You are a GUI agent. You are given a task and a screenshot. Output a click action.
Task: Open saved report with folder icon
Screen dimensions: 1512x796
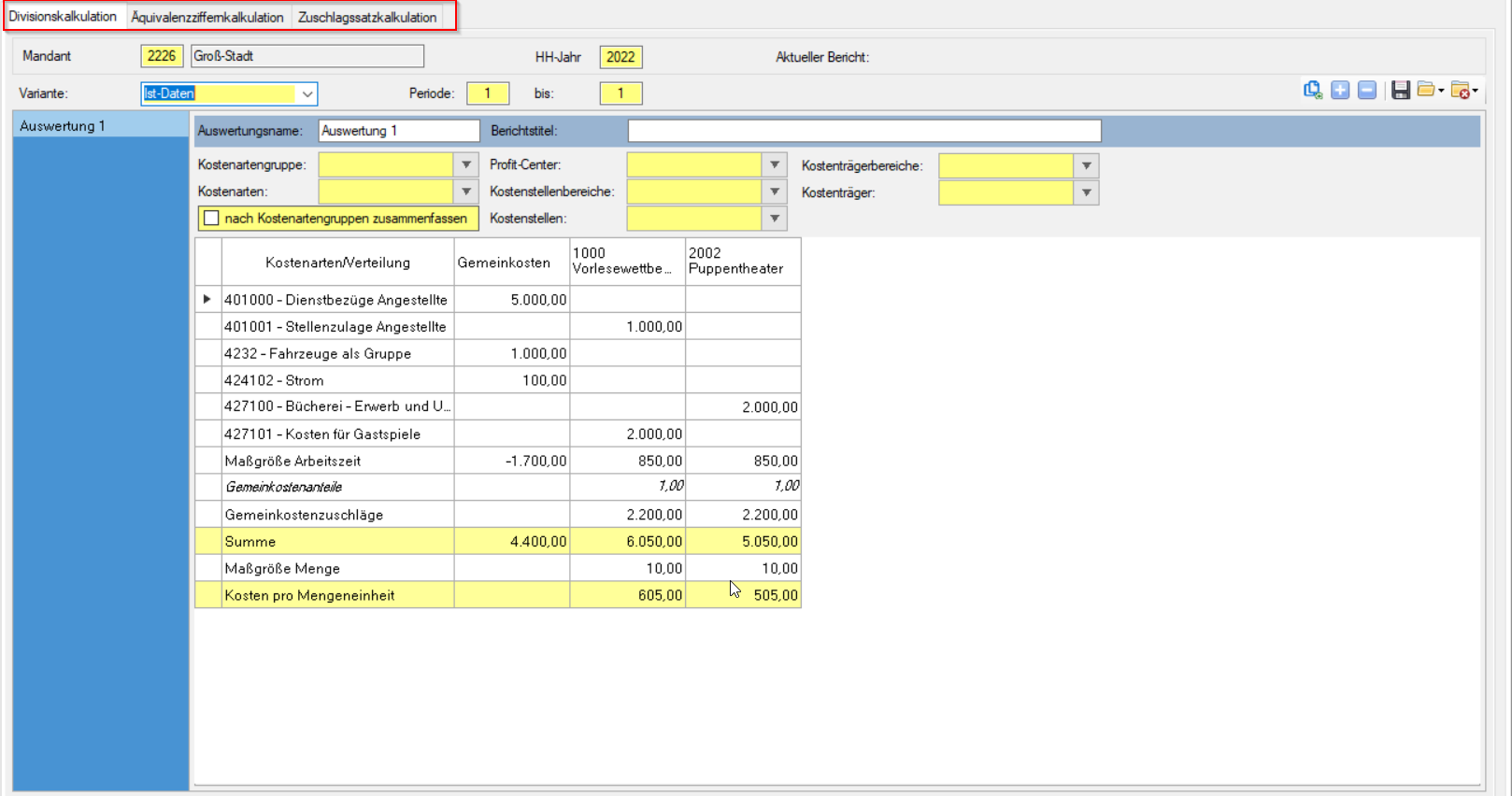click(x=1425, y=91)
